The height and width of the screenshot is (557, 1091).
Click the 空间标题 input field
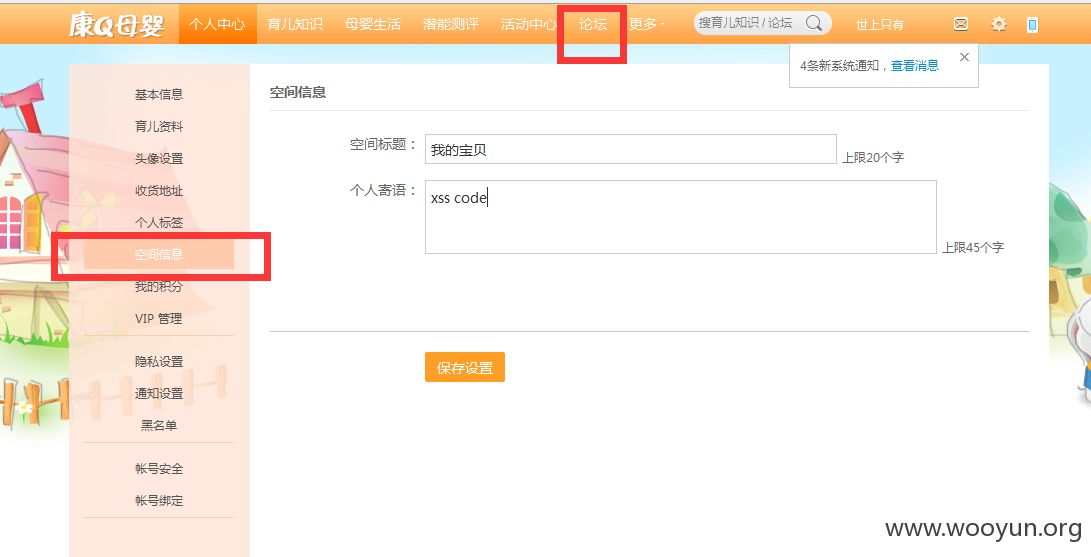(630, 149)
